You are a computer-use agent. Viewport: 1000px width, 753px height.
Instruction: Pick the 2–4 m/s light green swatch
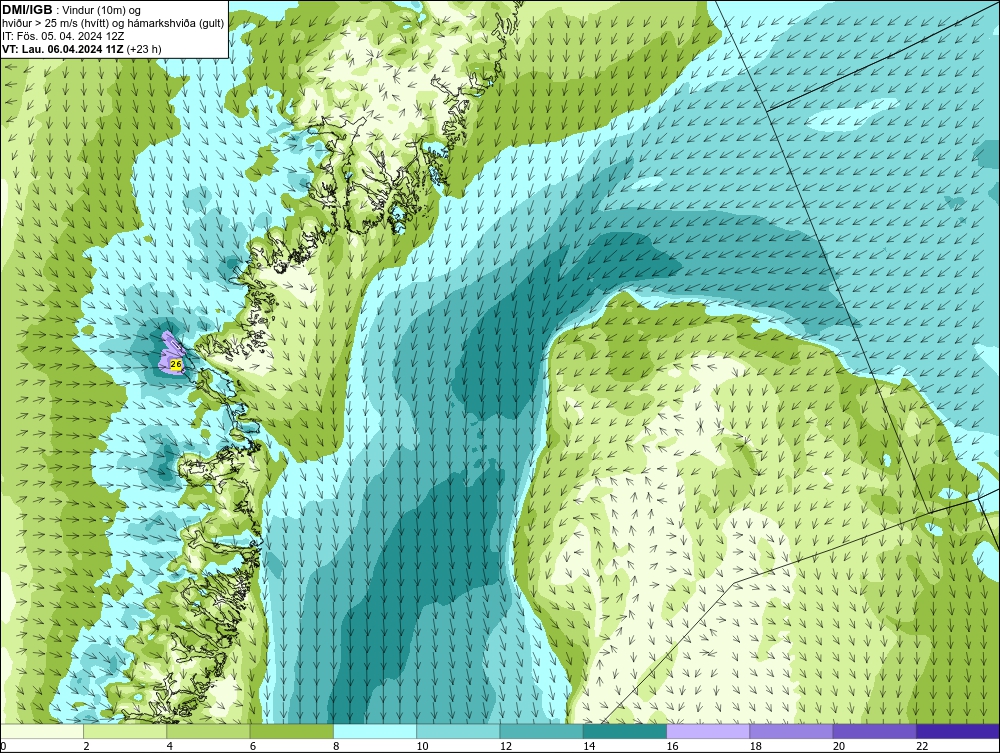pos(125,731)
